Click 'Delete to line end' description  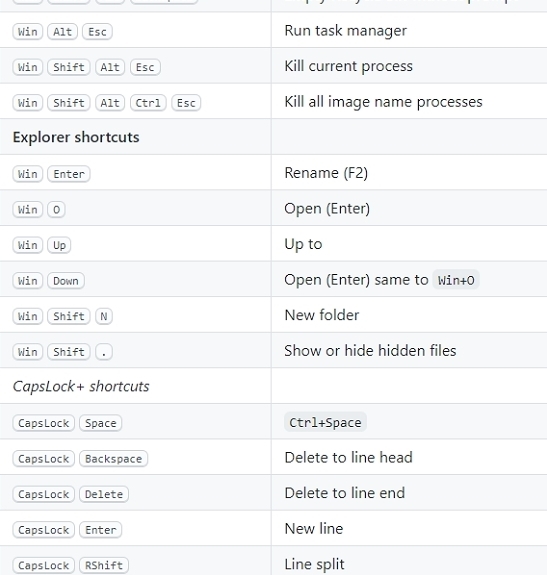(x=345, y=493)
